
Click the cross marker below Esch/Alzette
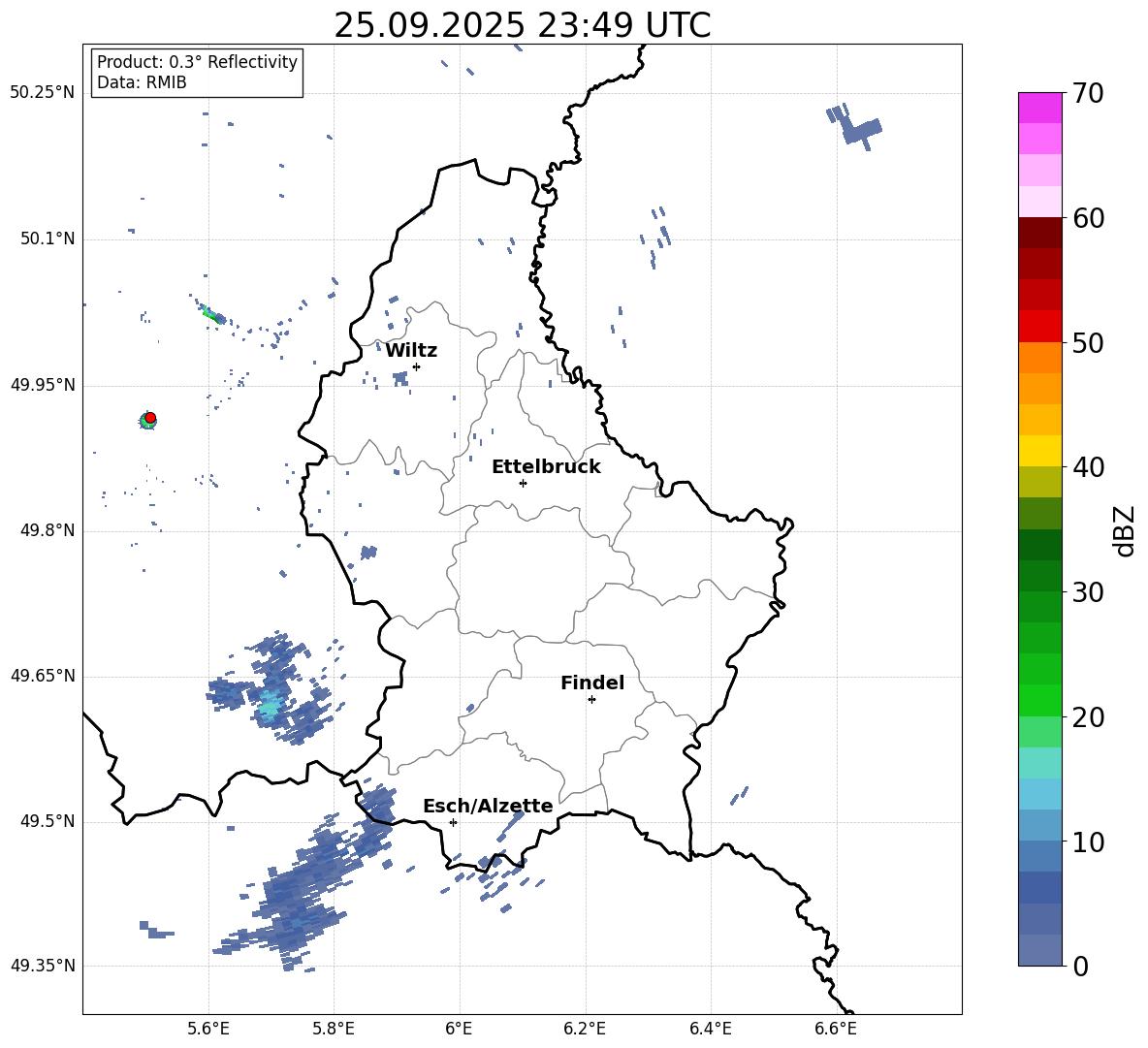pyautogui.click(x=453, y=822)
